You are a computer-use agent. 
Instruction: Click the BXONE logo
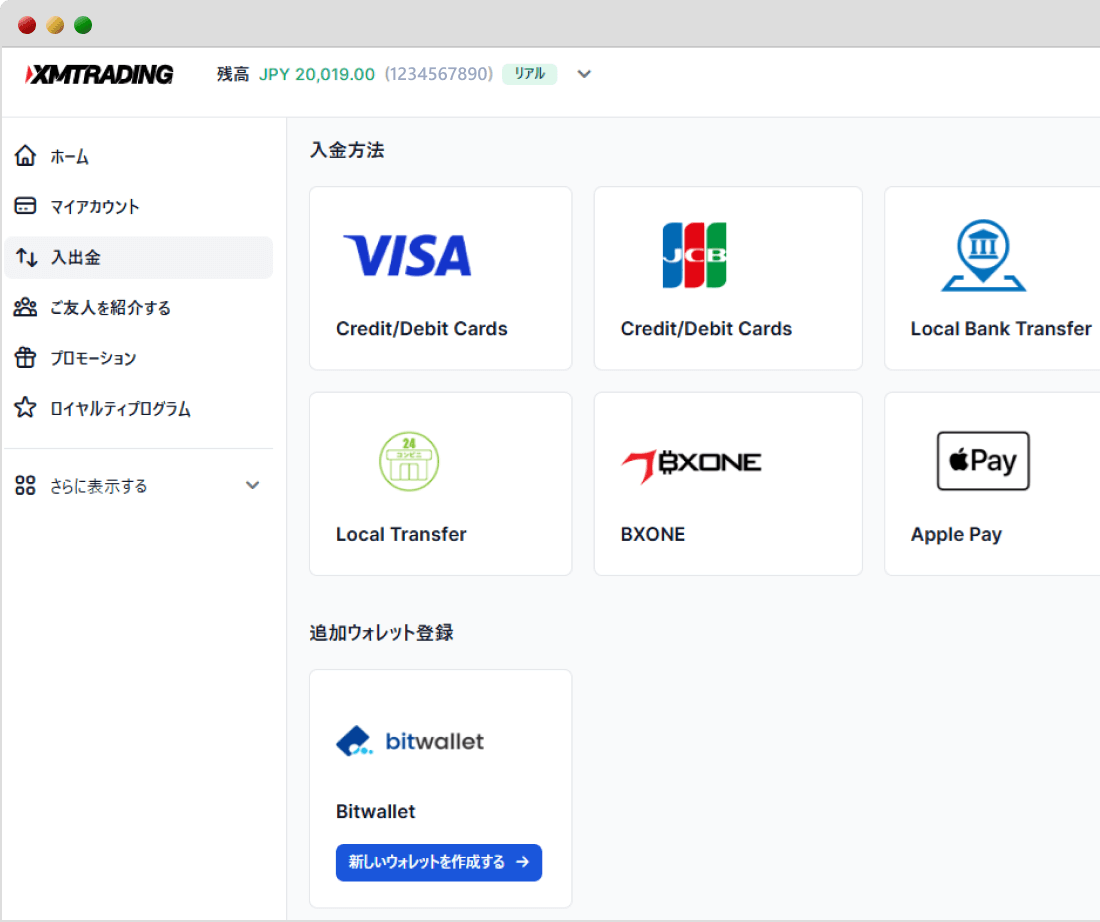691,465
